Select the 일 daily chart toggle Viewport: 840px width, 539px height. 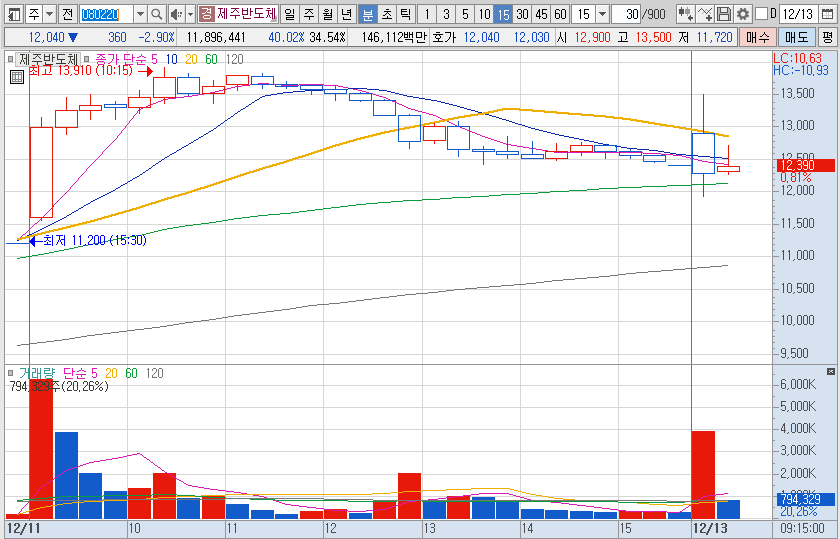pos(290,14)
